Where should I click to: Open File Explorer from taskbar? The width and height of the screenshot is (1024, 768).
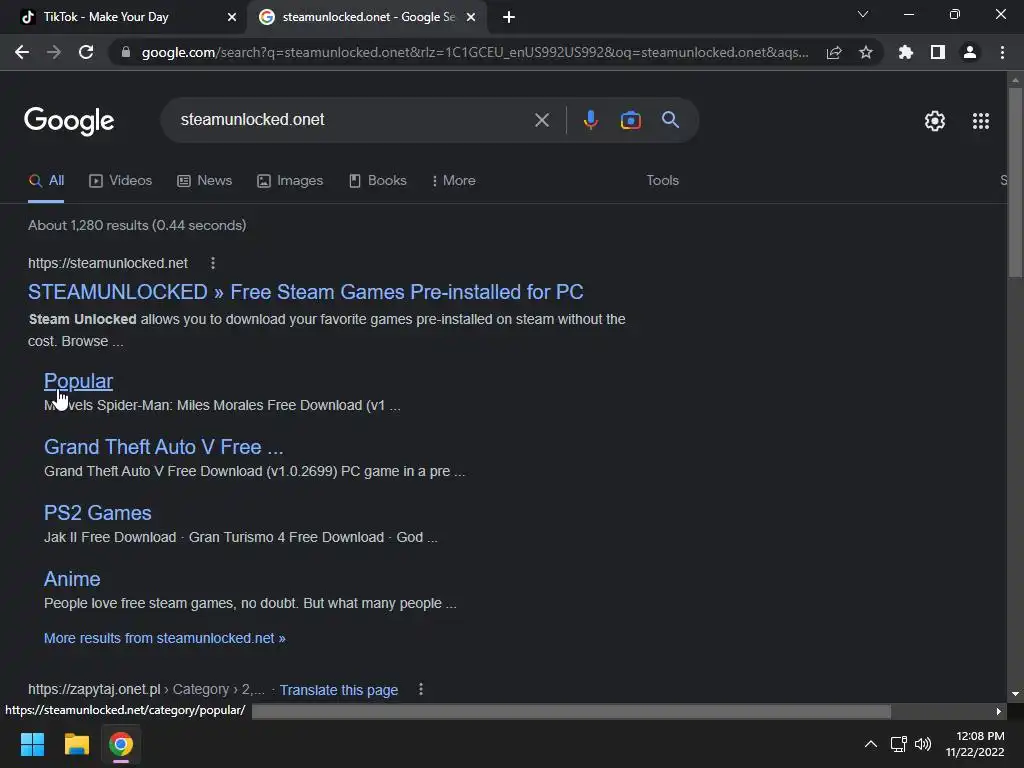(76, 744)
